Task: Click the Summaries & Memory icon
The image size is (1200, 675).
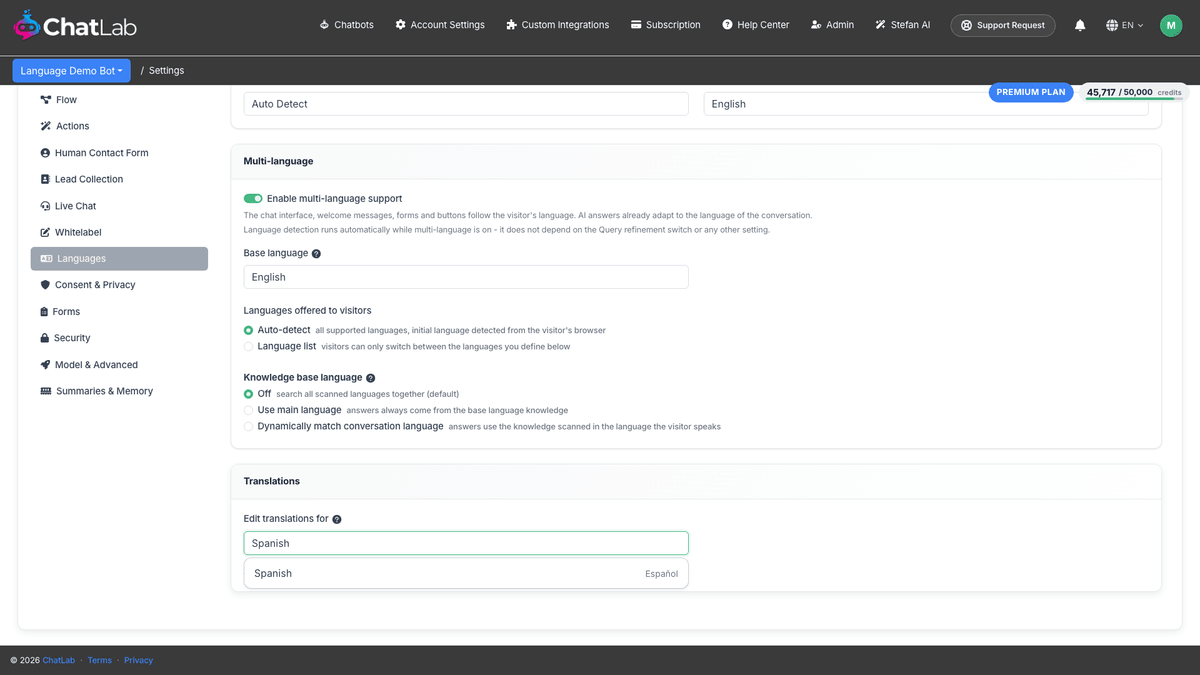Action: click(45, 391)
